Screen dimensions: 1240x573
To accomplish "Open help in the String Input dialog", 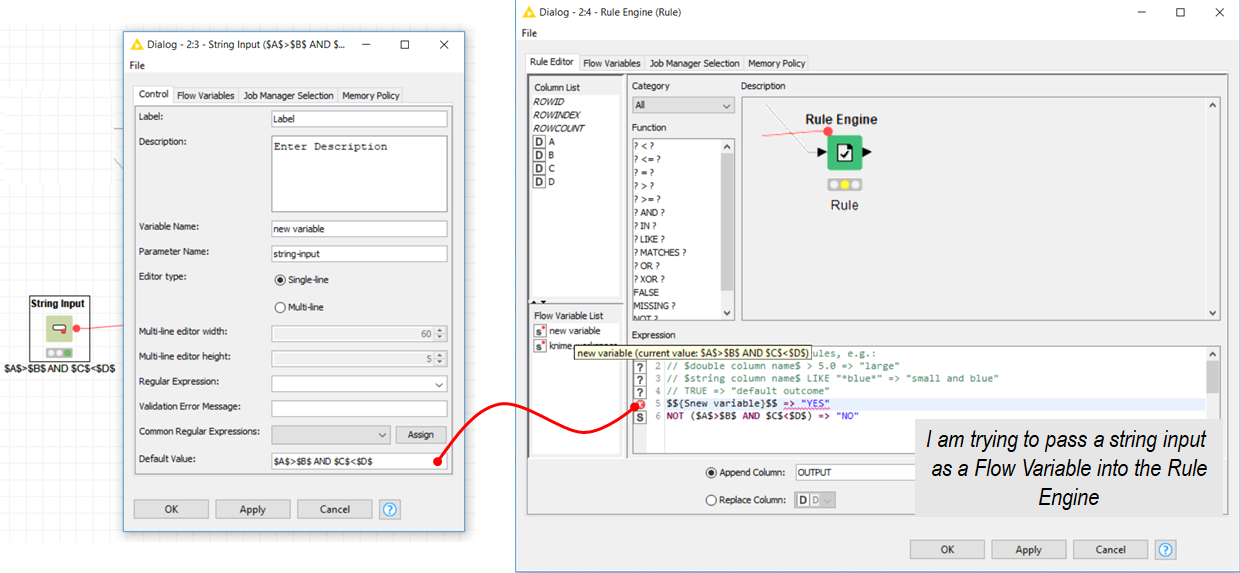I will [390, 509].
